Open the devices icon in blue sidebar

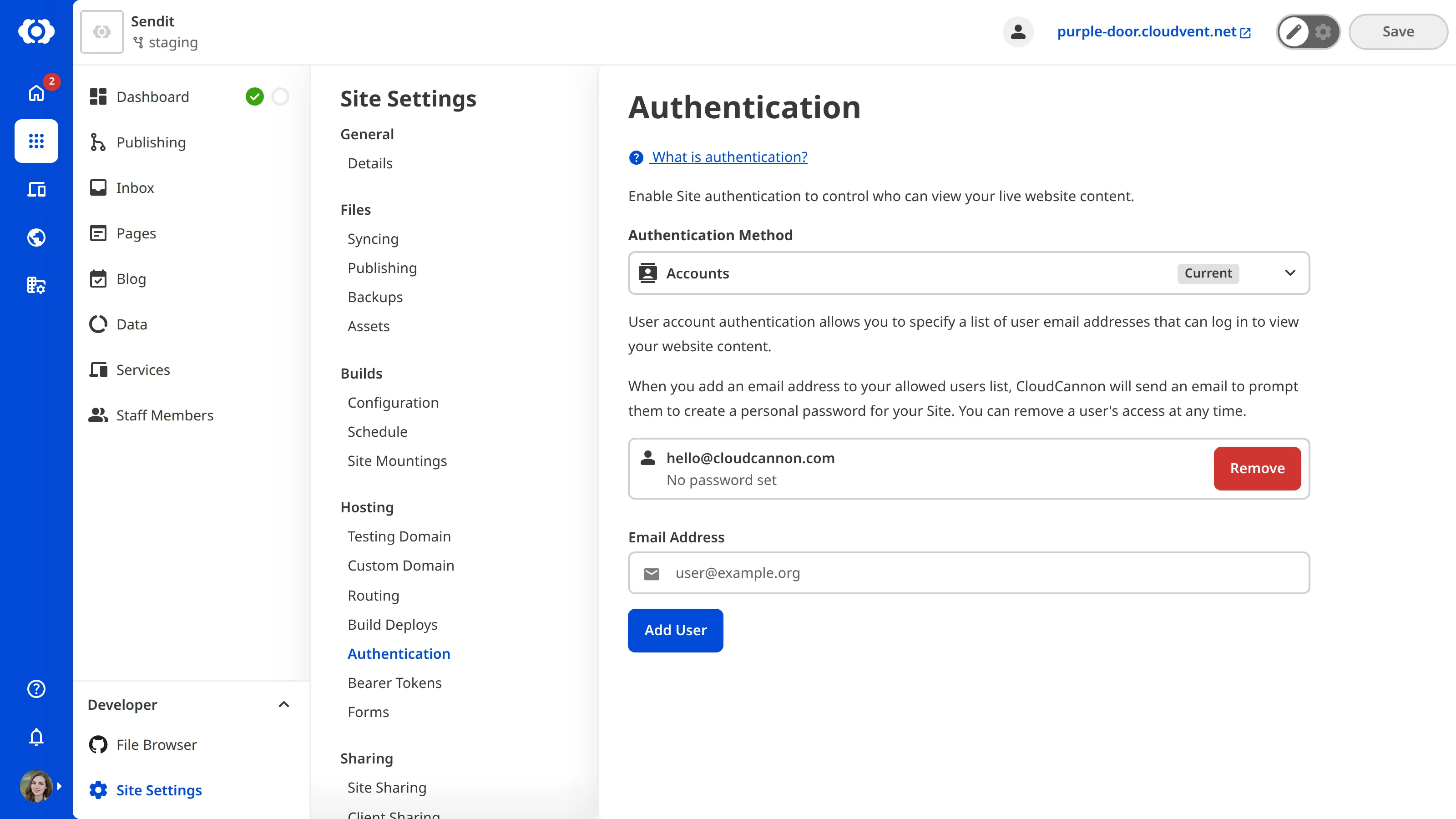pos(36,189)
